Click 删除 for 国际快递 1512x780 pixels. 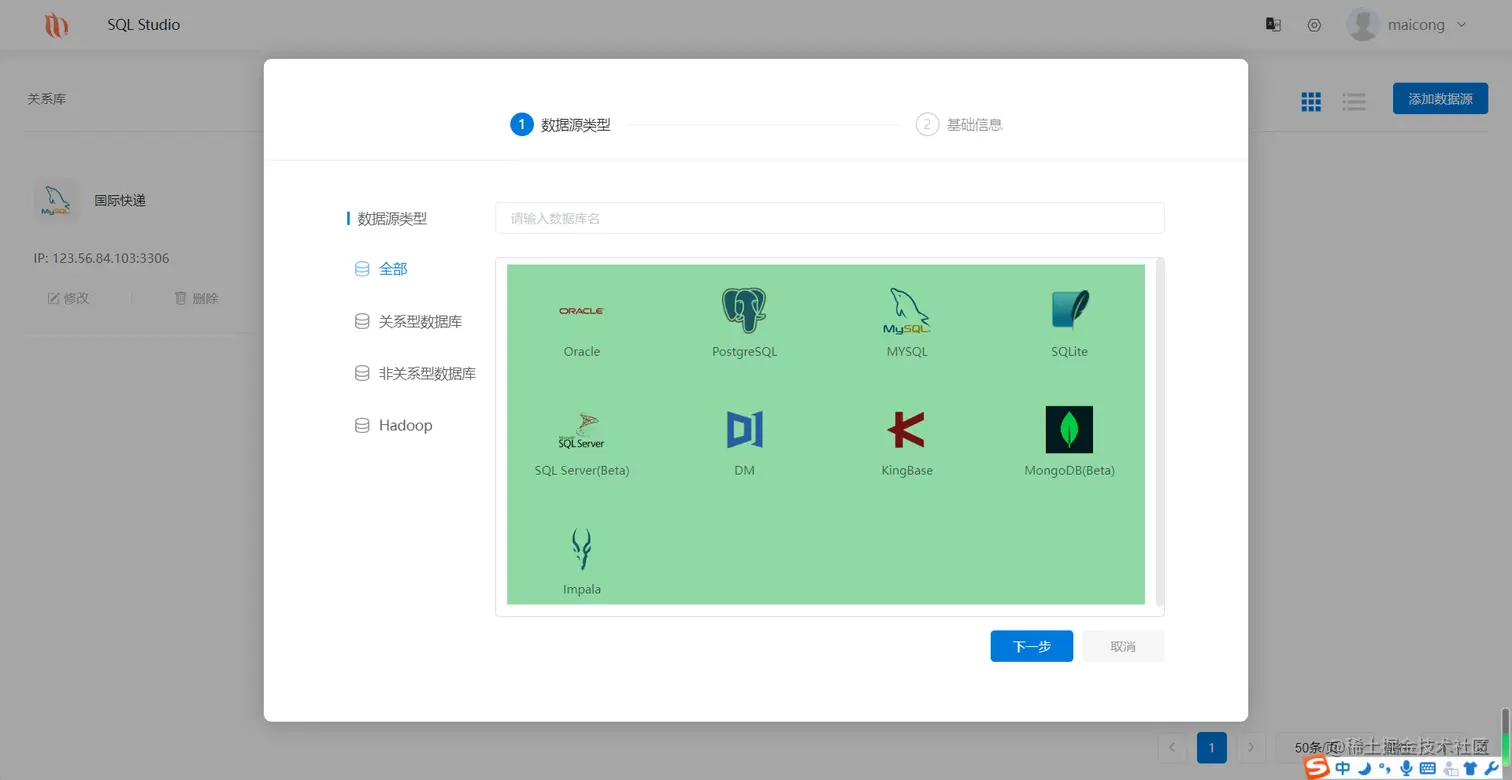[x=196, y=298]
